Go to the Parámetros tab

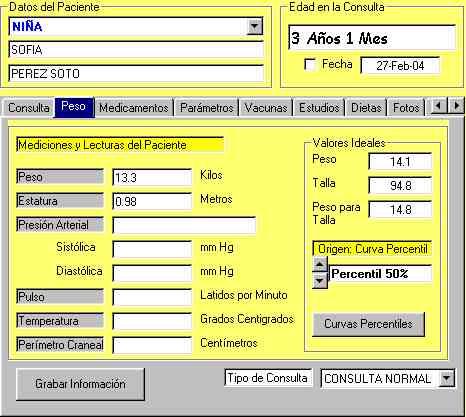point(206,108)
